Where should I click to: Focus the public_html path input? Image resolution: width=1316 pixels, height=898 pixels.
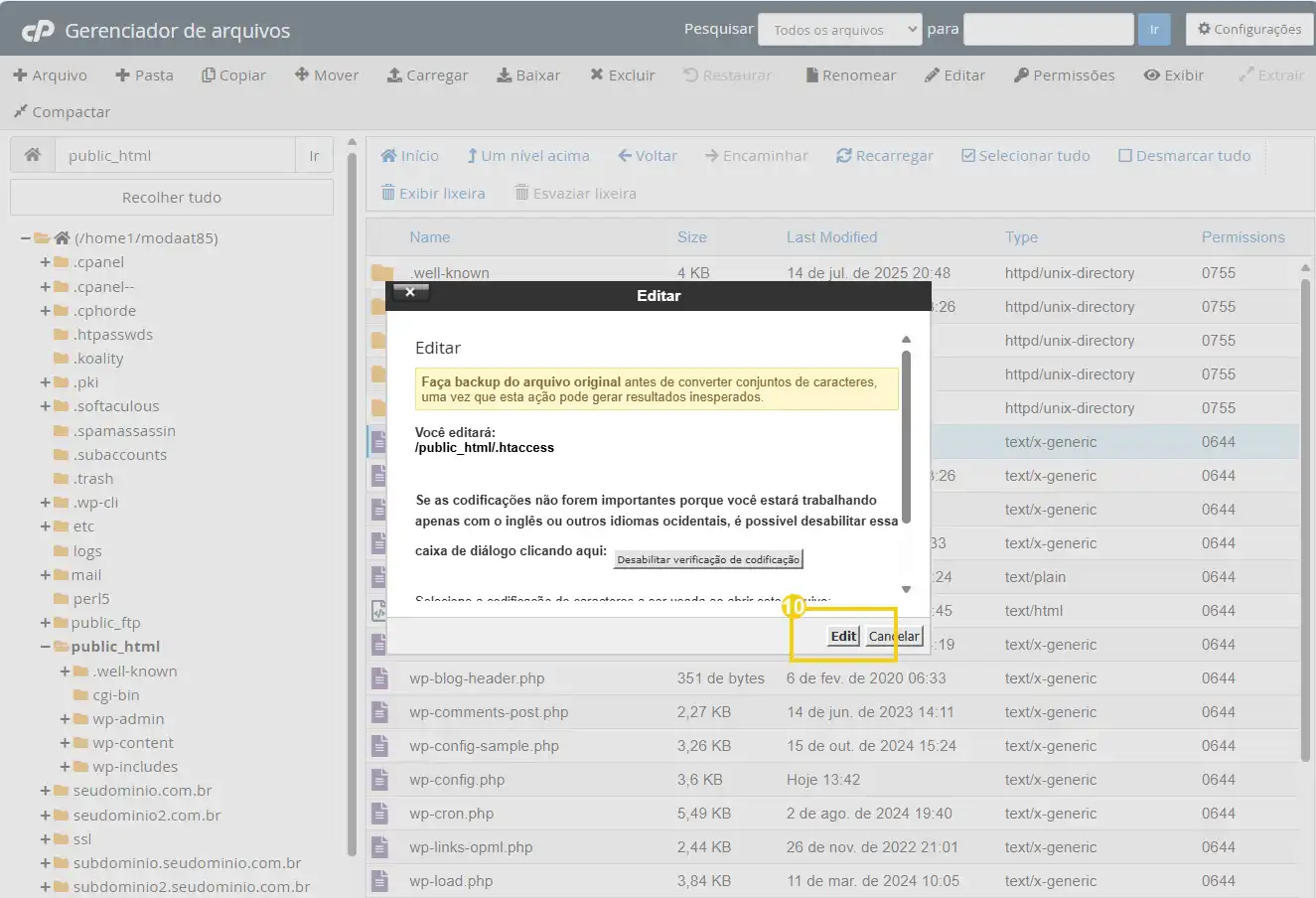pyautogui.click(x=175, y=155)
